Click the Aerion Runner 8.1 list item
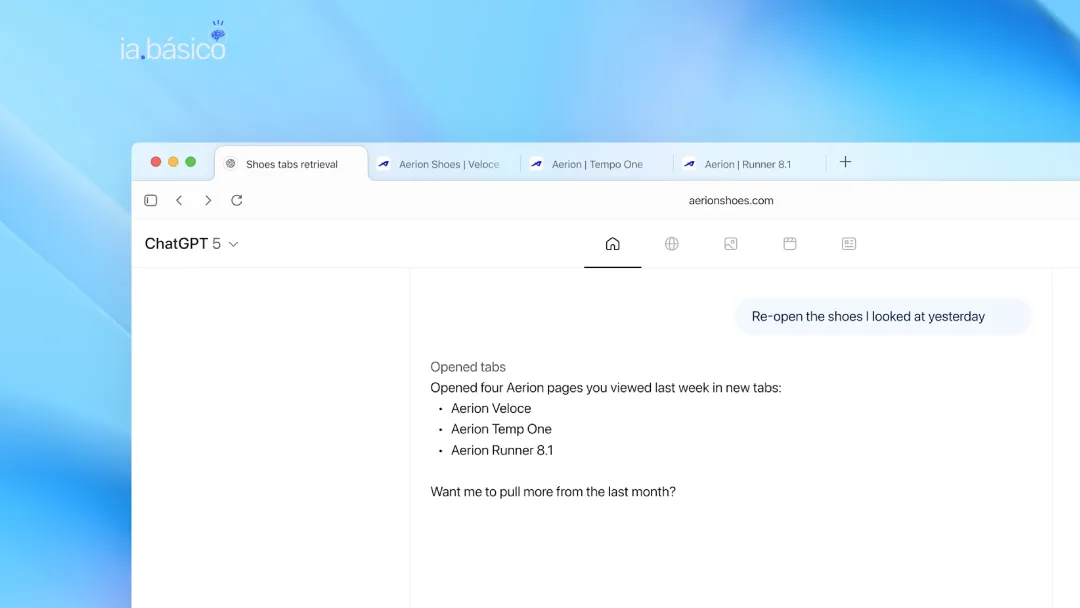Viewport: 1080px width, 608px height. tap(501, 450)
